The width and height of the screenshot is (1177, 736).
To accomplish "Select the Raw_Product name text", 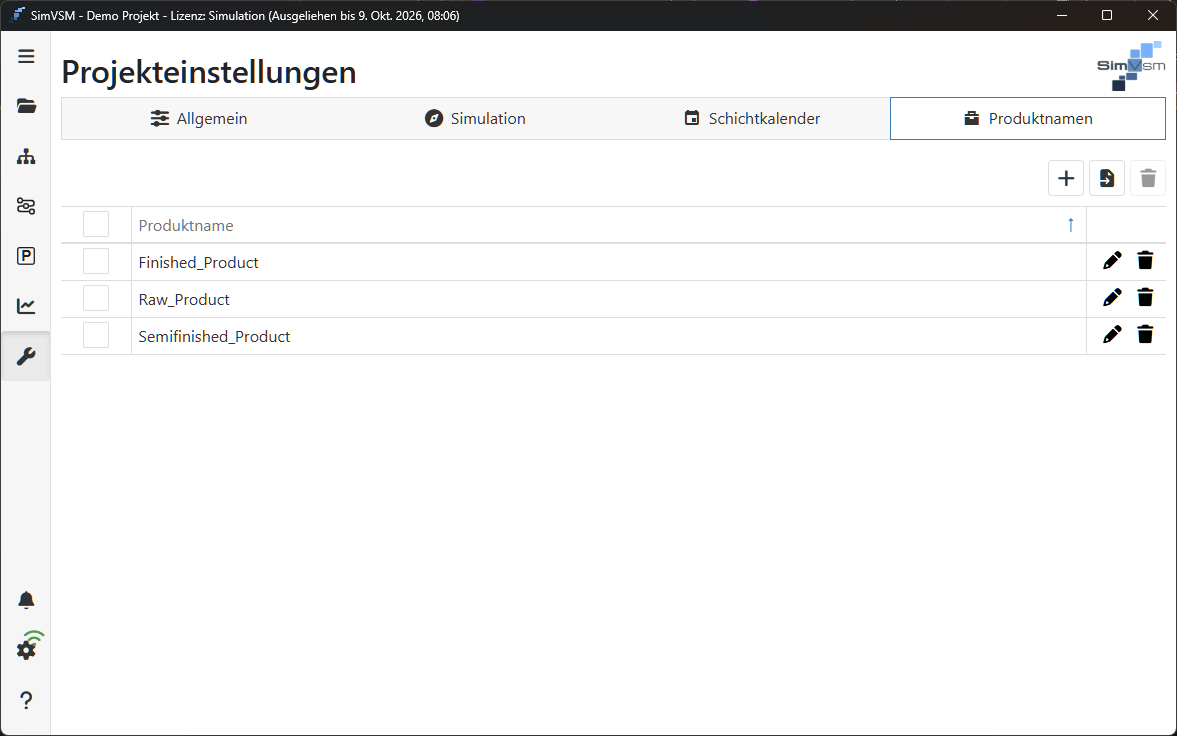I will pos(184,299).
